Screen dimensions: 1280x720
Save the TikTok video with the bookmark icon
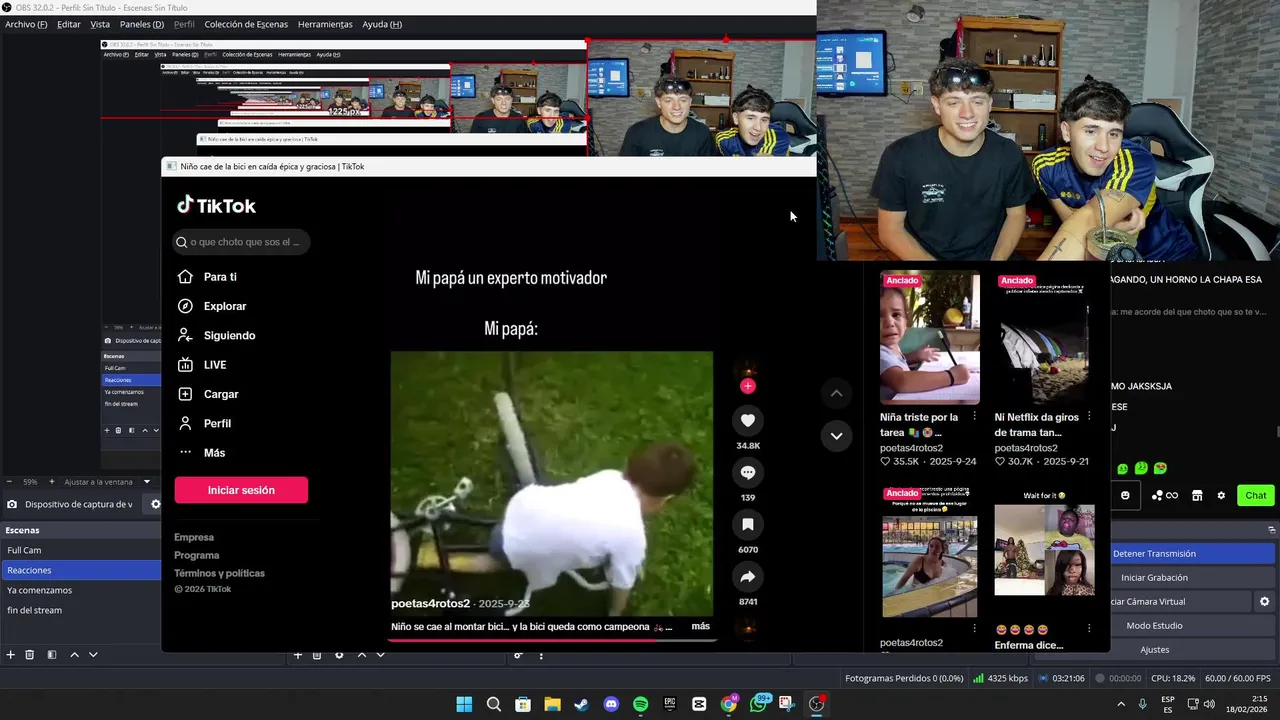coord(748,524)
